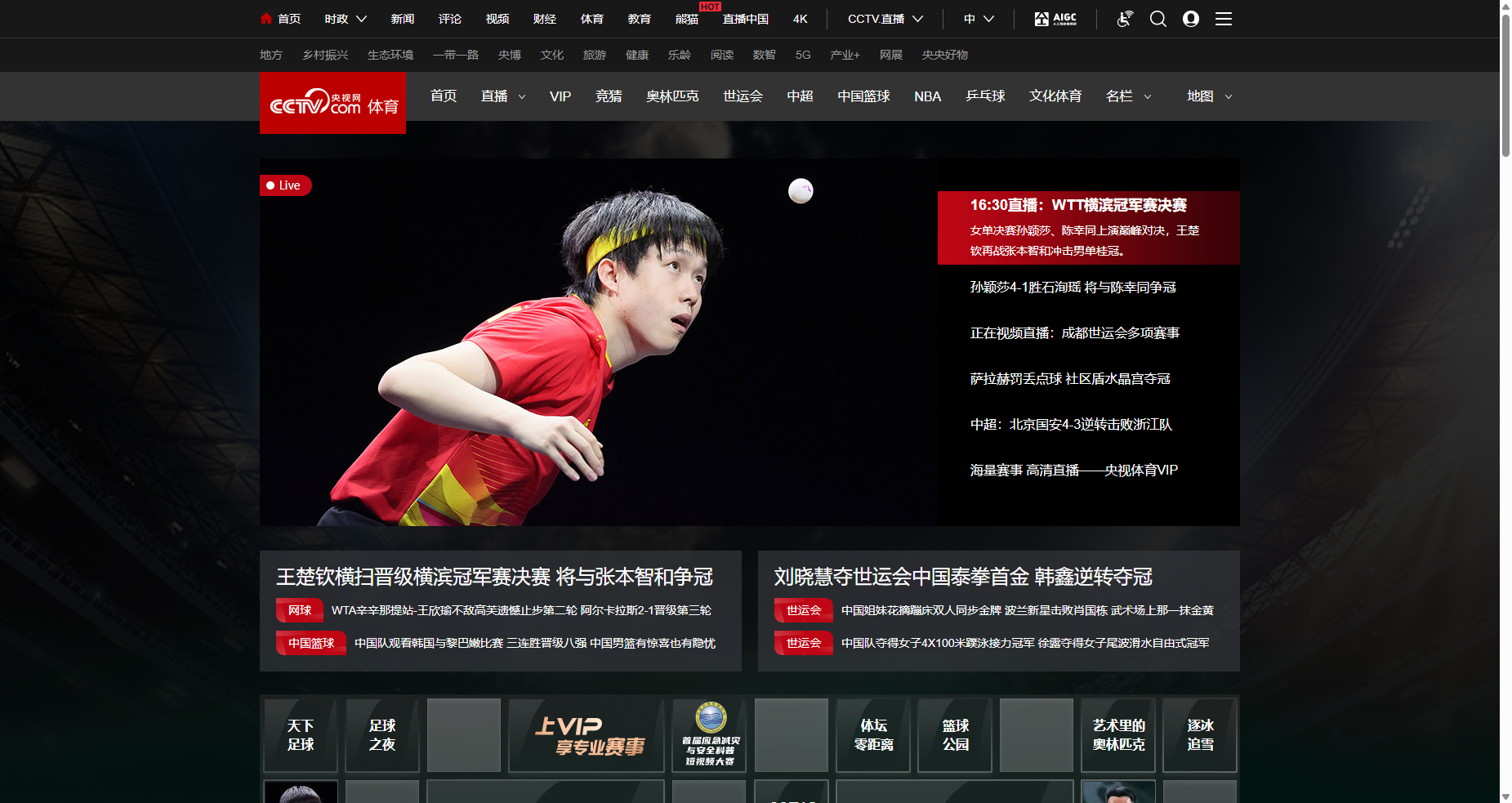Open 海量赛事 高清直播 VIP link

pos(1074,471)
